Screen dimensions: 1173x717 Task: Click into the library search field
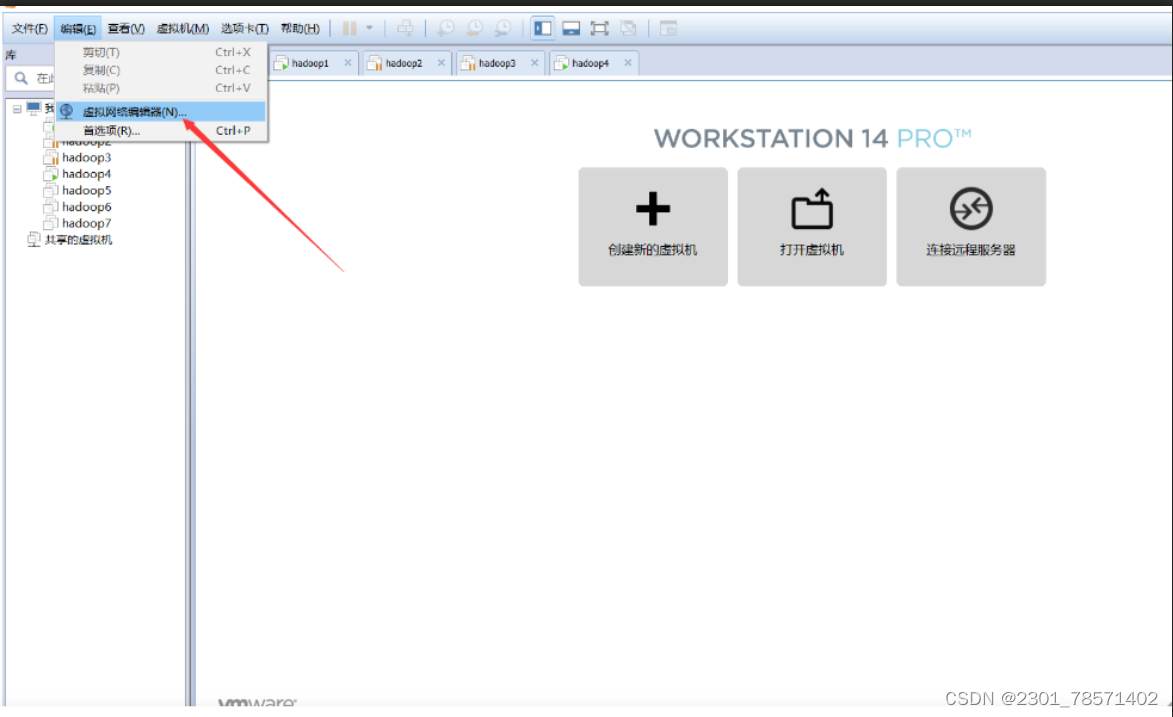coord(31,78)
